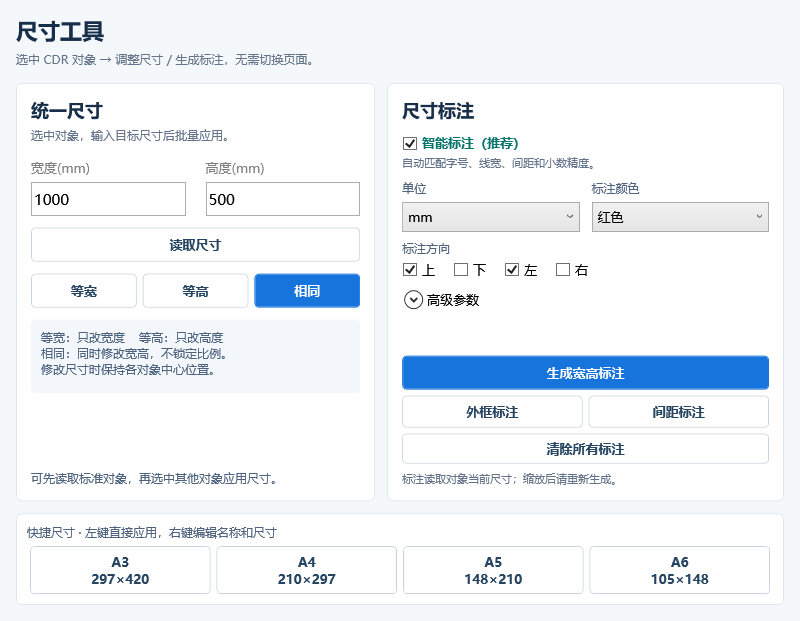This screenshot has width=800, height=621.
Task: Click the 宽度(mm) input field
Action: 108,199
